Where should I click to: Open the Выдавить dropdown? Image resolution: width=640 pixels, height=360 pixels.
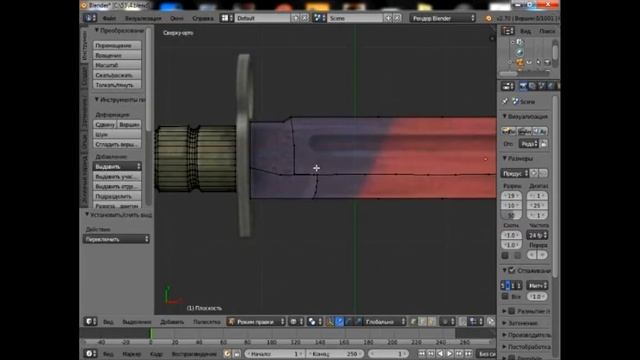pyautogui.click(x=117, y=167)
